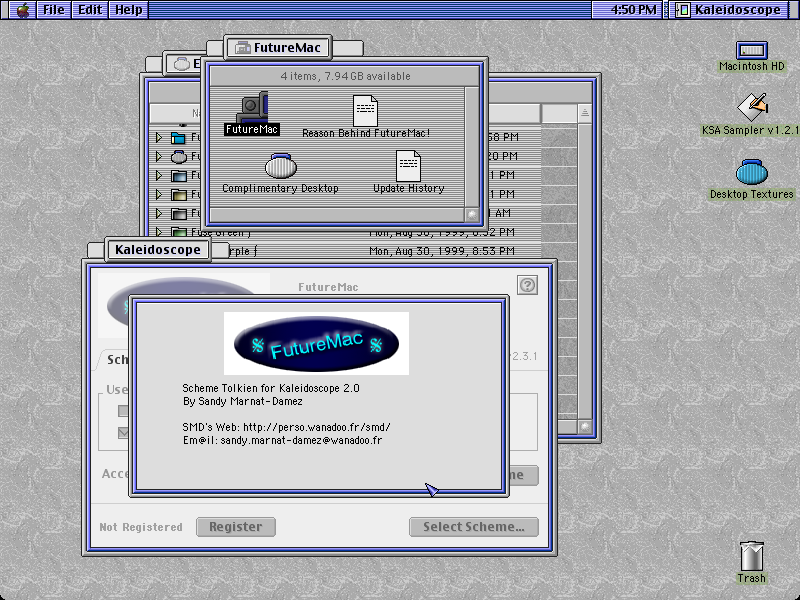Image resolution: width=800 pixels, height=600 pixels.
Task: Select the green folder icon in back list
Action: pyautogui.click(x=179, y=232)
